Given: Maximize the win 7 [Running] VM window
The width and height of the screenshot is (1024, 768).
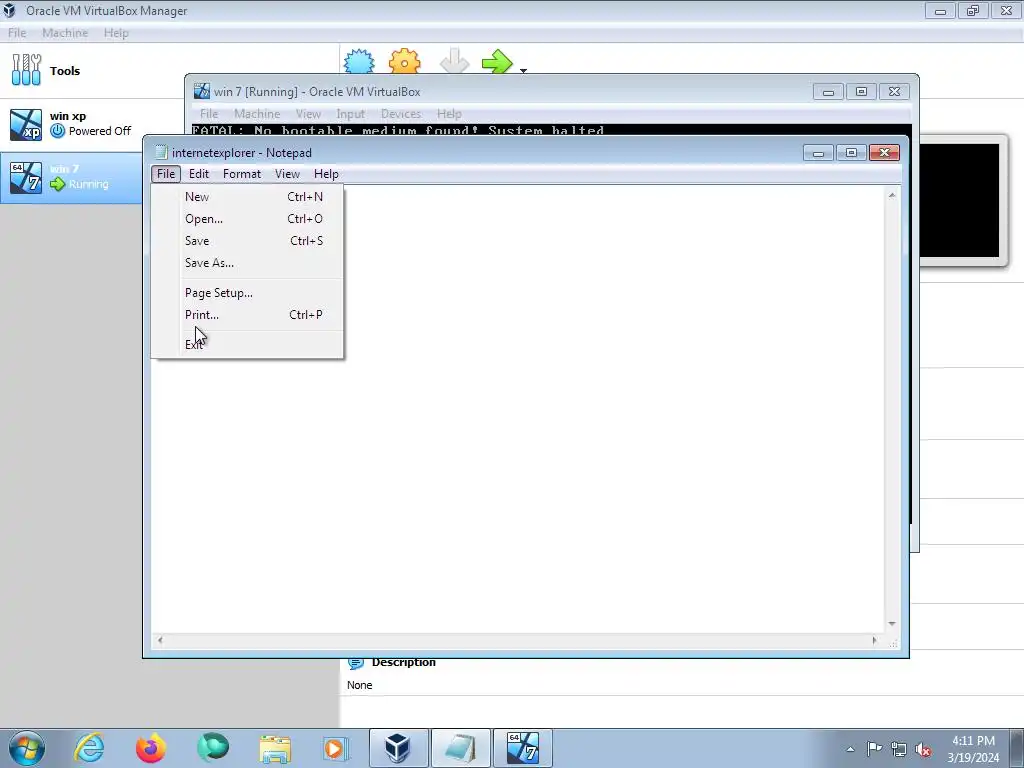Looking at the screenshot, I should 861,92.
